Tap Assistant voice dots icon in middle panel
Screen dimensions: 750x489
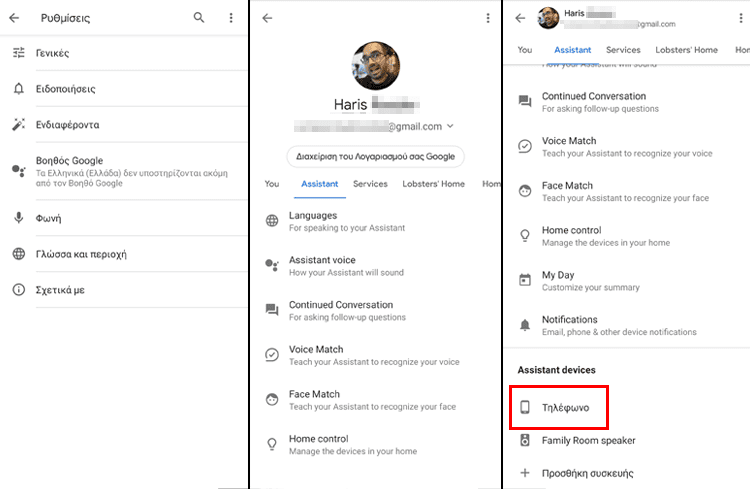(272, 265)
